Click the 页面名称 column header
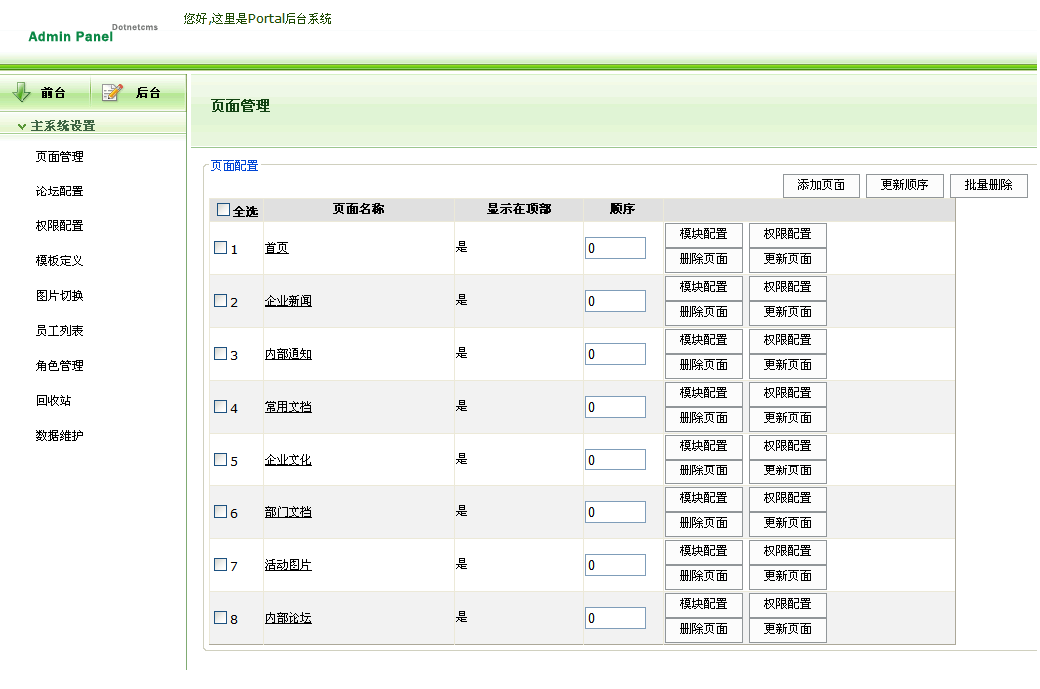Viewport: 1040px width, 689px height. 359,209
